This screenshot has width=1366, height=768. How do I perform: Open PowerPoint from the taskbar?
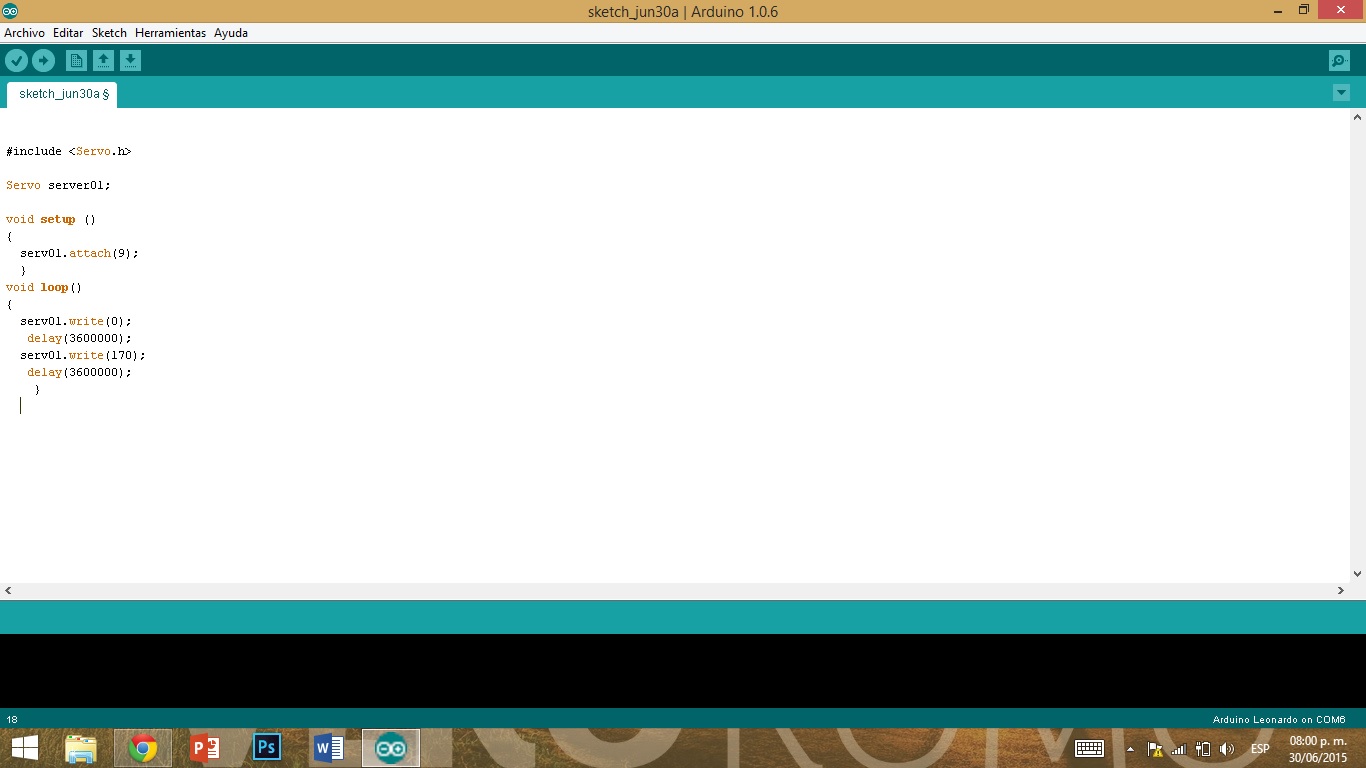205,748
